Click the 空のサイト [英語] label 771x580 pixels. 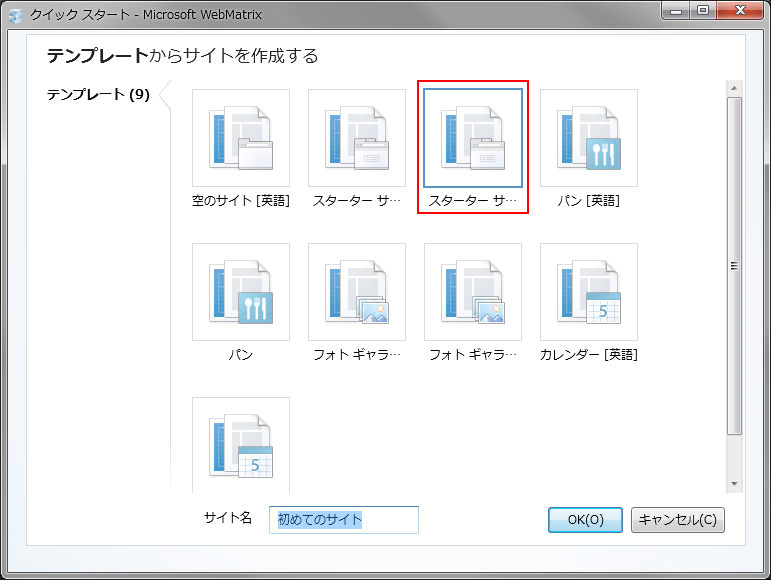tap(241, 201)
